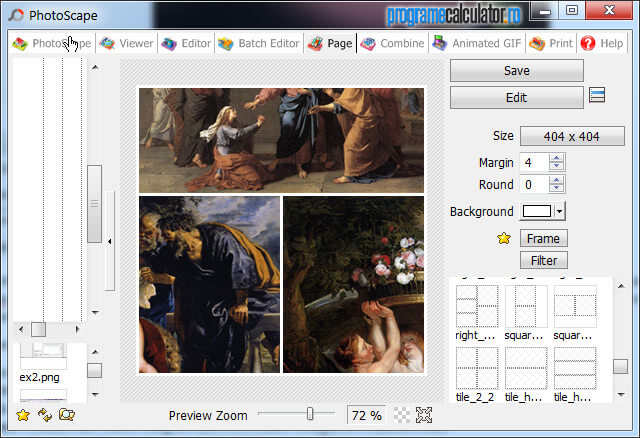Screen dimensions: 640x438
Task: Click the bottom-right collage photo with flowers
Action: [x=353, y=285]
